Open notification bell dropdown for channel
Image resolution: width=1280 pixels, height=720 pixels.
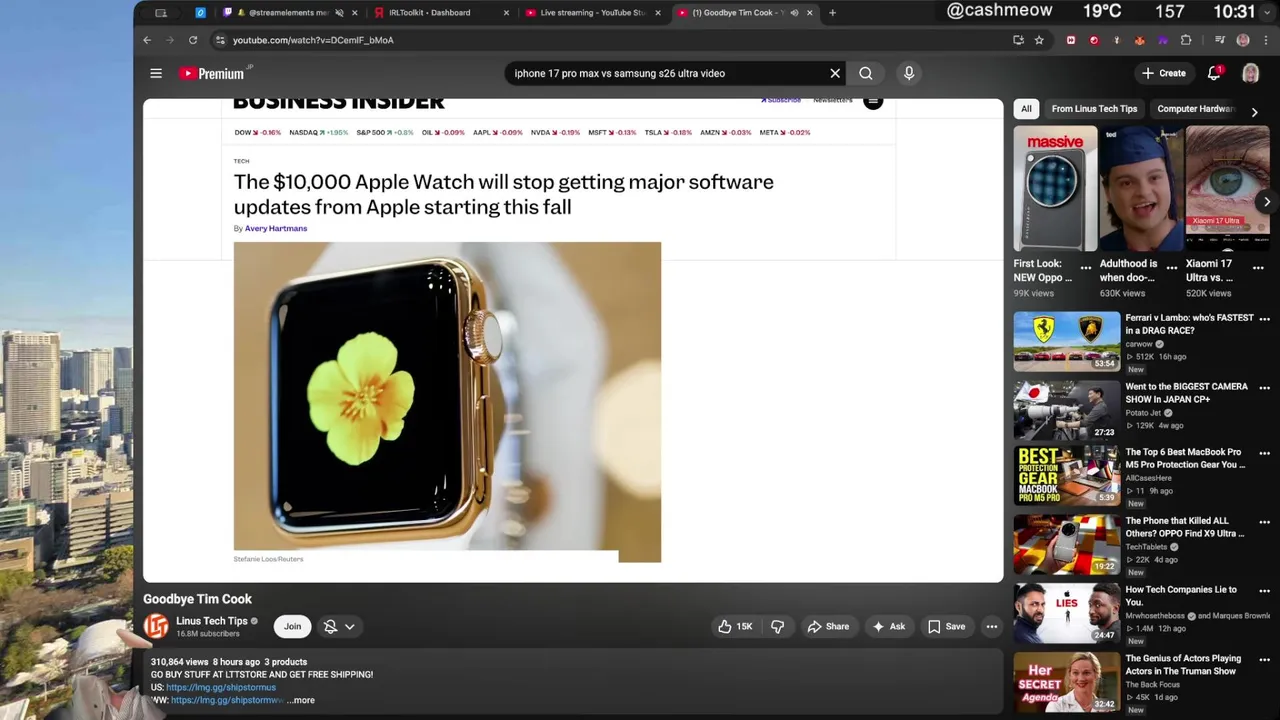click(x=340, y=627)
